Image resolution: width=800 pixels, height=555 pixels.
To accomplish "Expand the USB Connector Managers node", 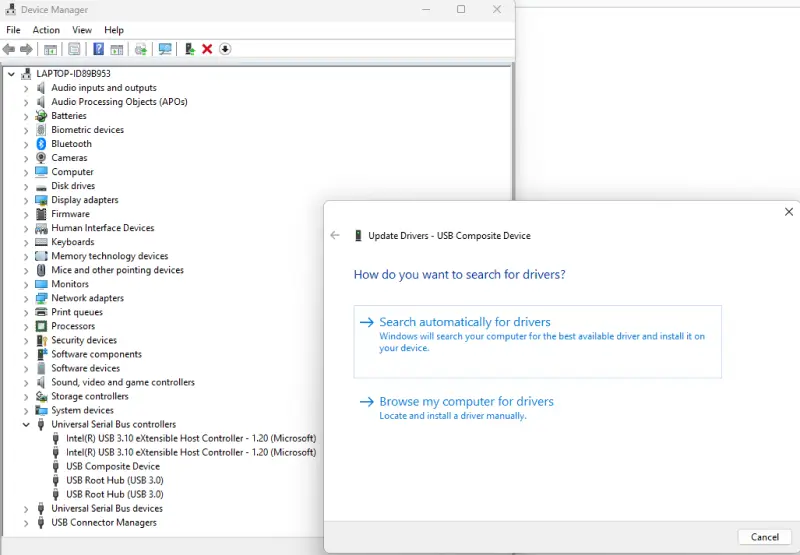I will tap(26, 523).
